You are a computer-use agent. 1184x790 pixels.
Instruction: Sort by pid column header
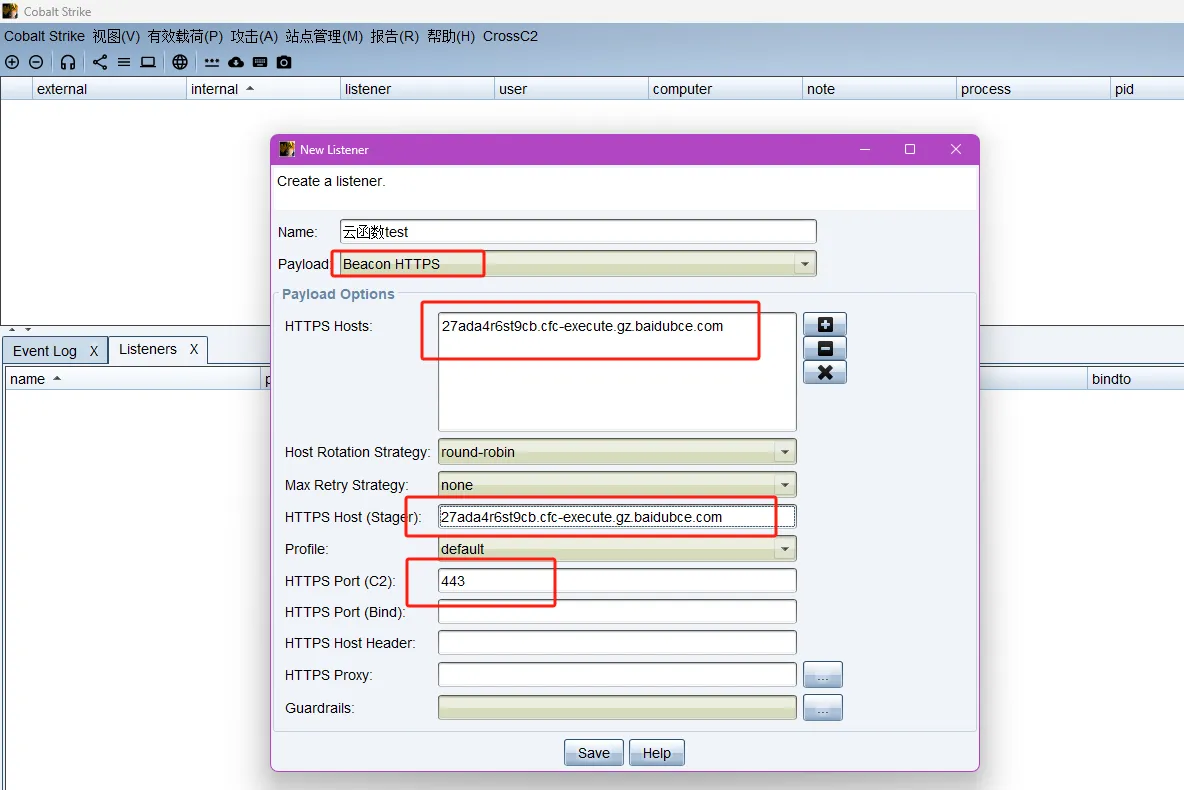tap(1147, 89)
